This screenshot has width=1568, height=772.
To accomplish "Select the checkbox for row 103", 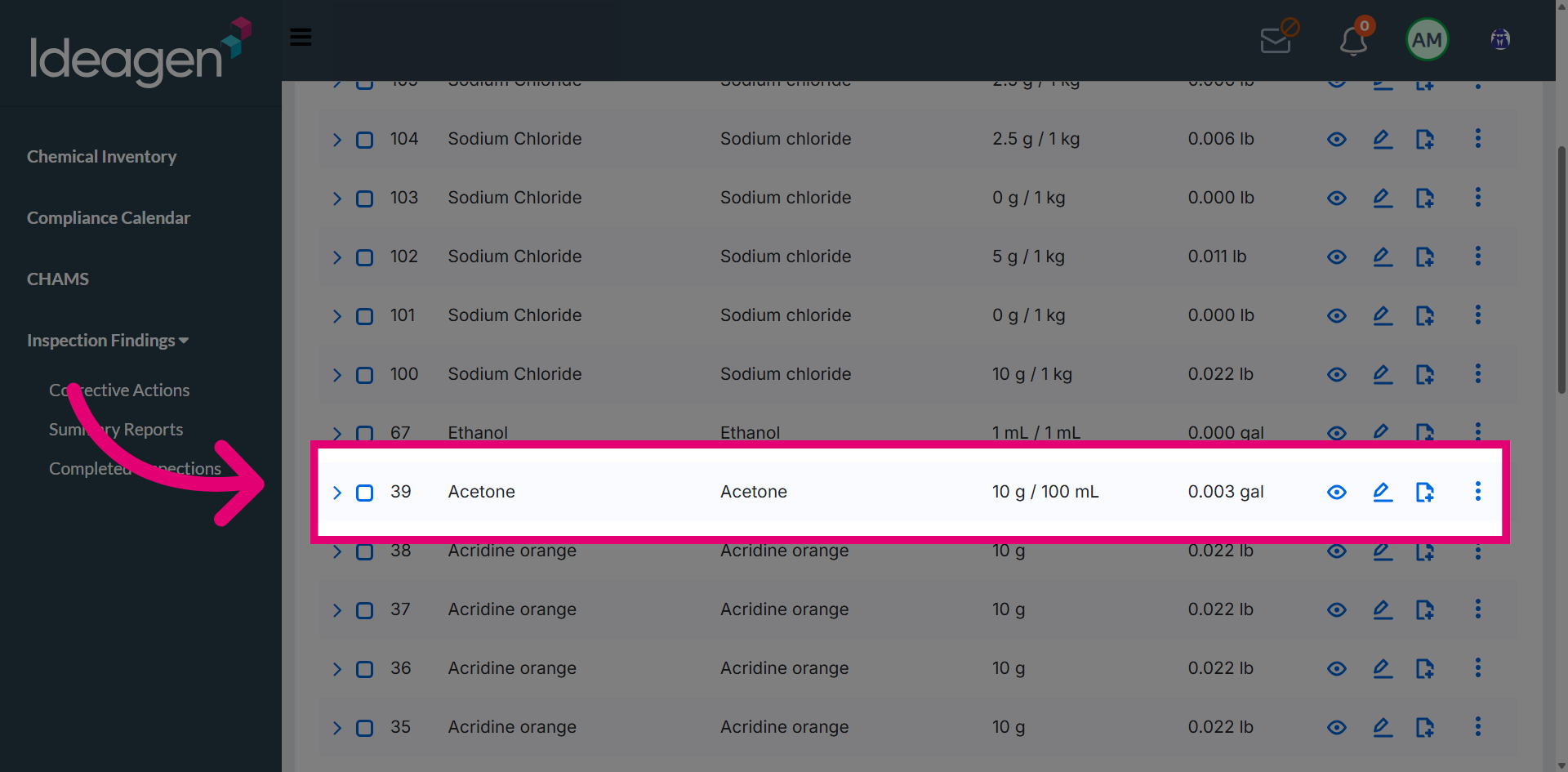I will 365,199.
